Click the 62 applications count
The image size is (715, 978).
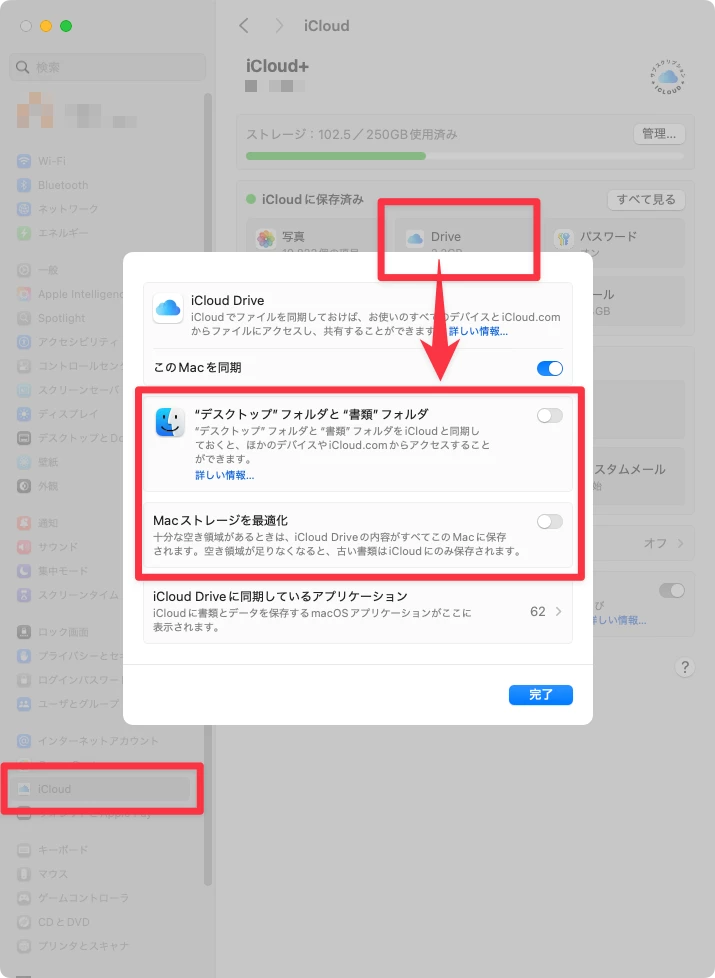pyautogui.click(x=537, y=611)
